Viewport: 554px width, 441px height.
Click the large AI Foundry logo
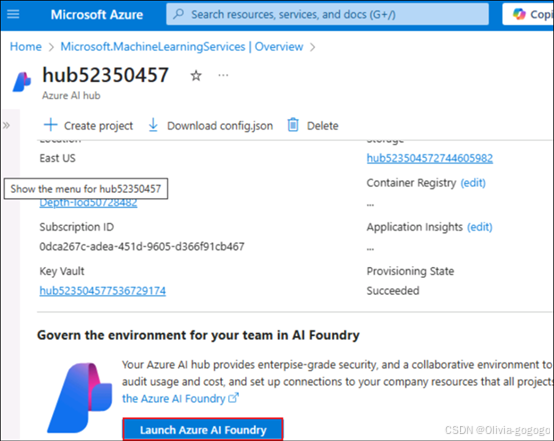(x=80, y=398)
